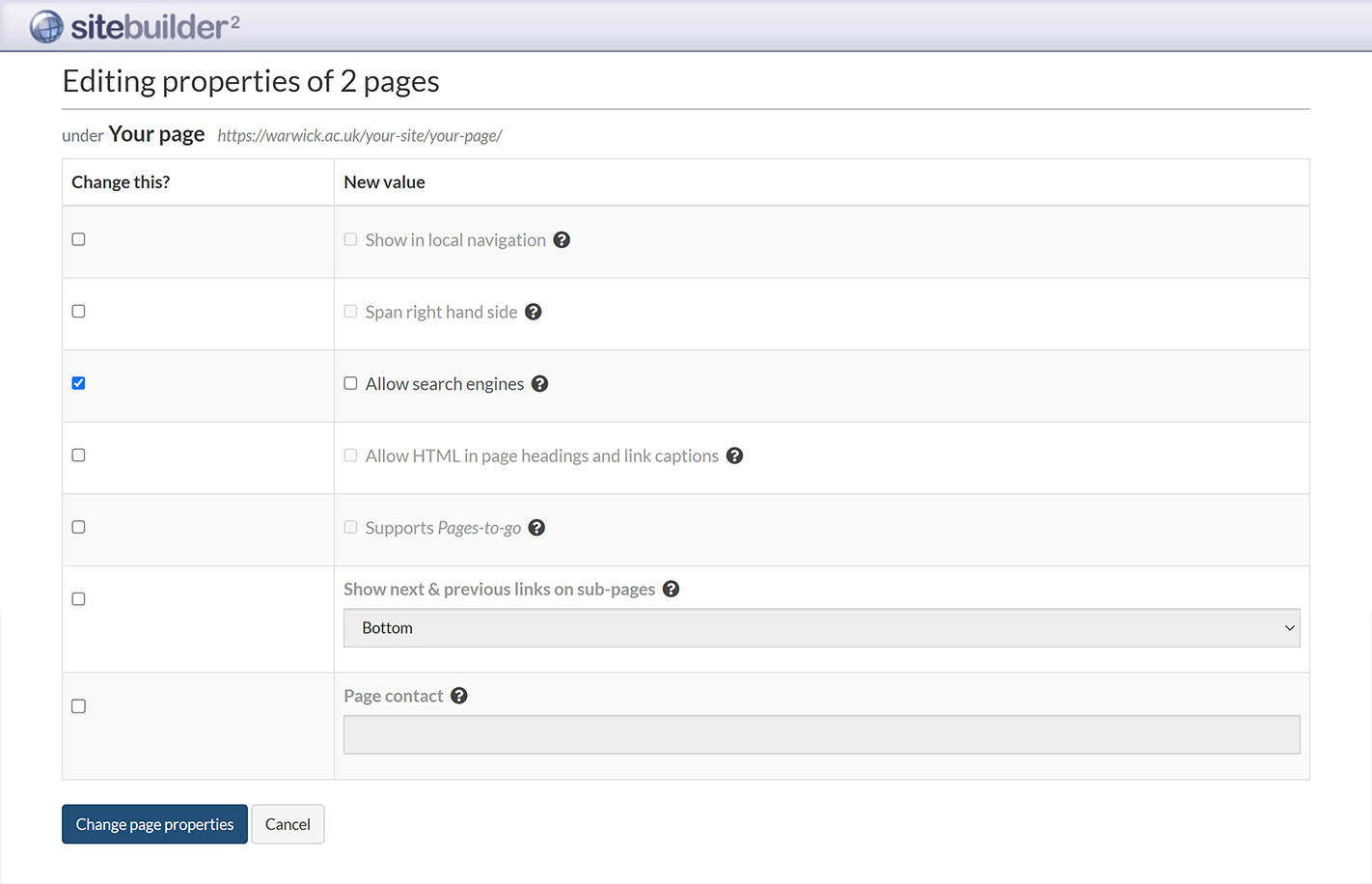Tick Change this for Supports Pages-to-go
The height and width of the screenshot is (884, 1372).
pyautogui.click(x=79, y=527)
